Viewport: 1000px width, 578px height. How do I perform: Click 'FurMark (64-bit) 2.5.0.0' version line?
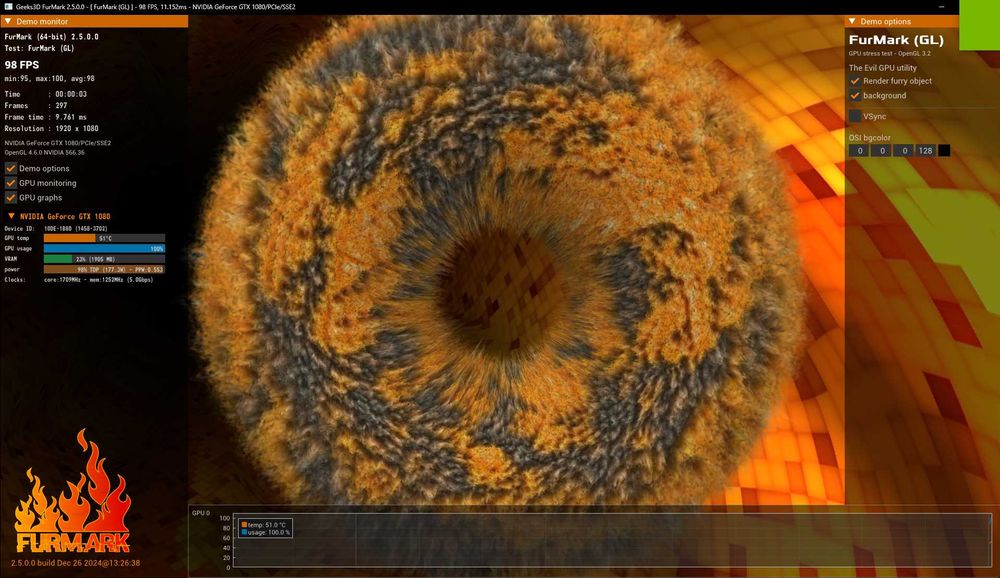pos(52,36)
